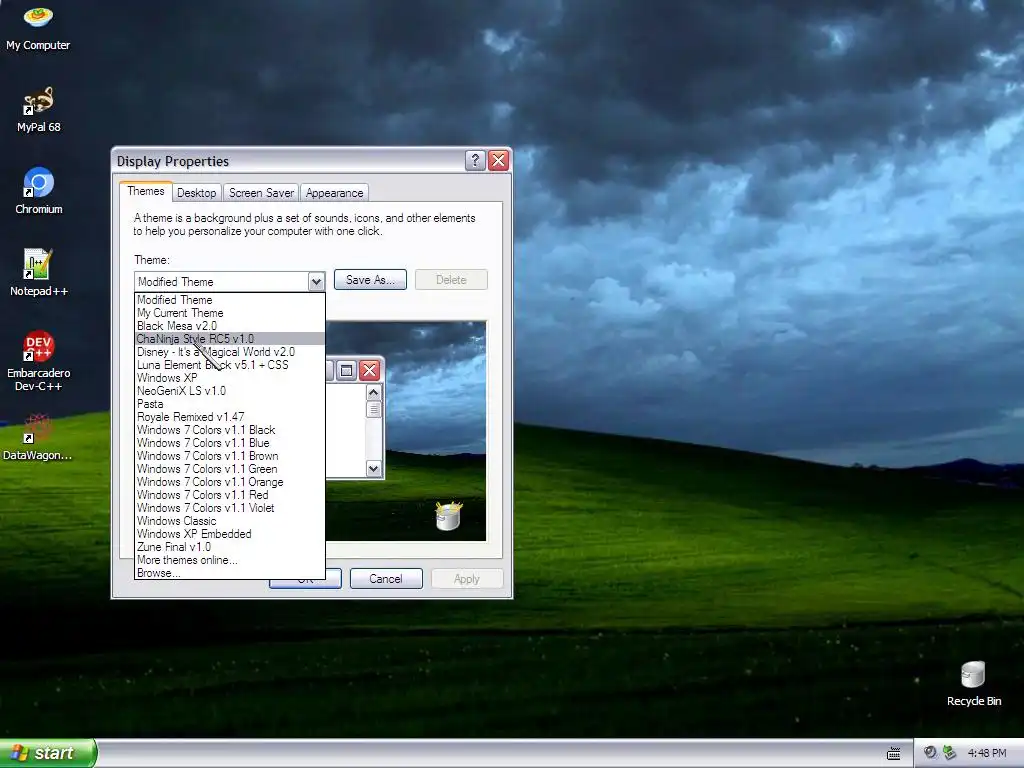Viewport: 1024px width, 768px height.
Task: Pick Windows 7 Colors v1.1 Green
Action: click(x=230, y=469)
